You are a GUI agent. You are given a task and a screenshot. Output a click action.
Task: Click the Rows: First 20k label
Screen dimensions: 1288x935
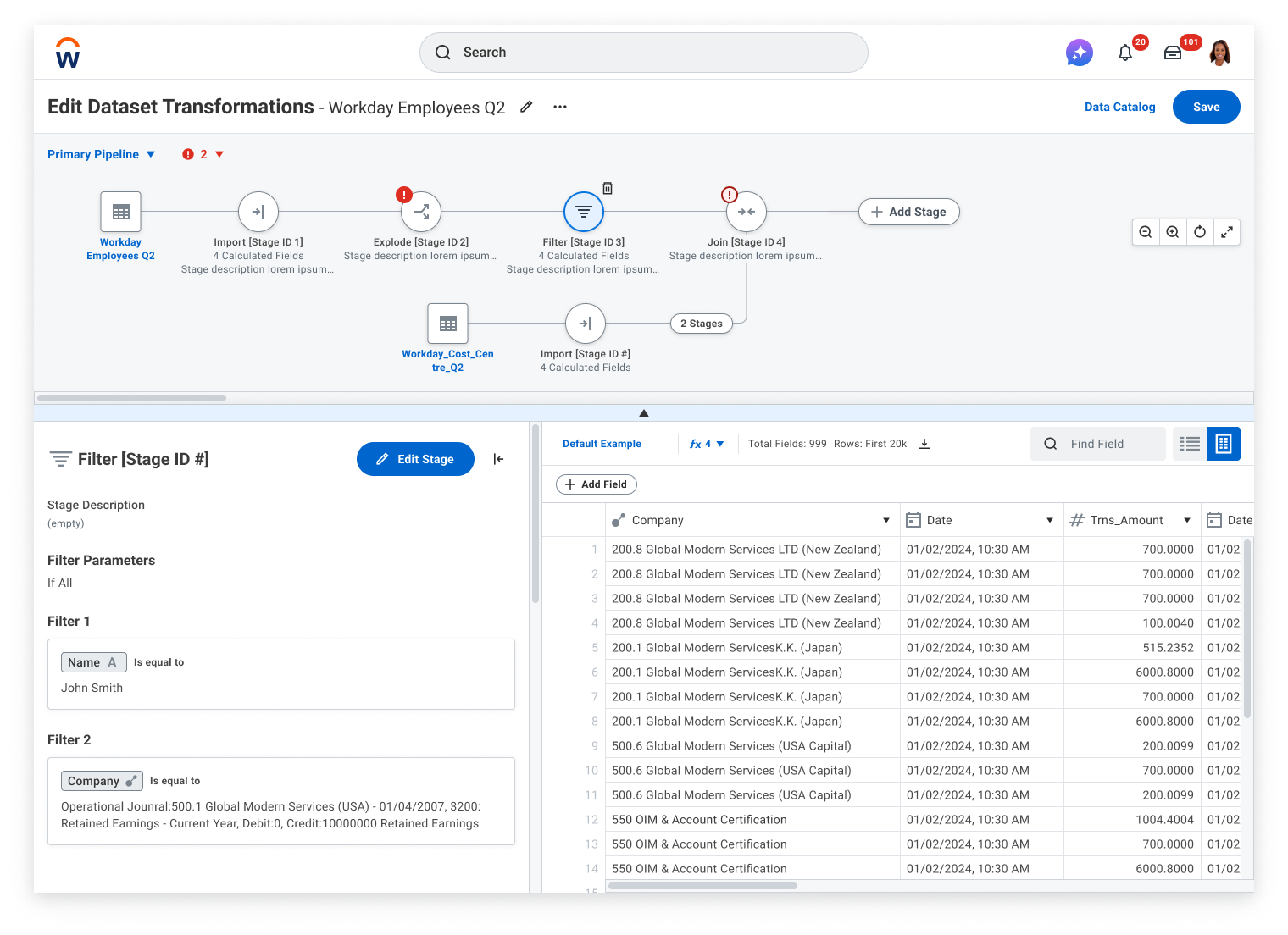tap(870, 444)
